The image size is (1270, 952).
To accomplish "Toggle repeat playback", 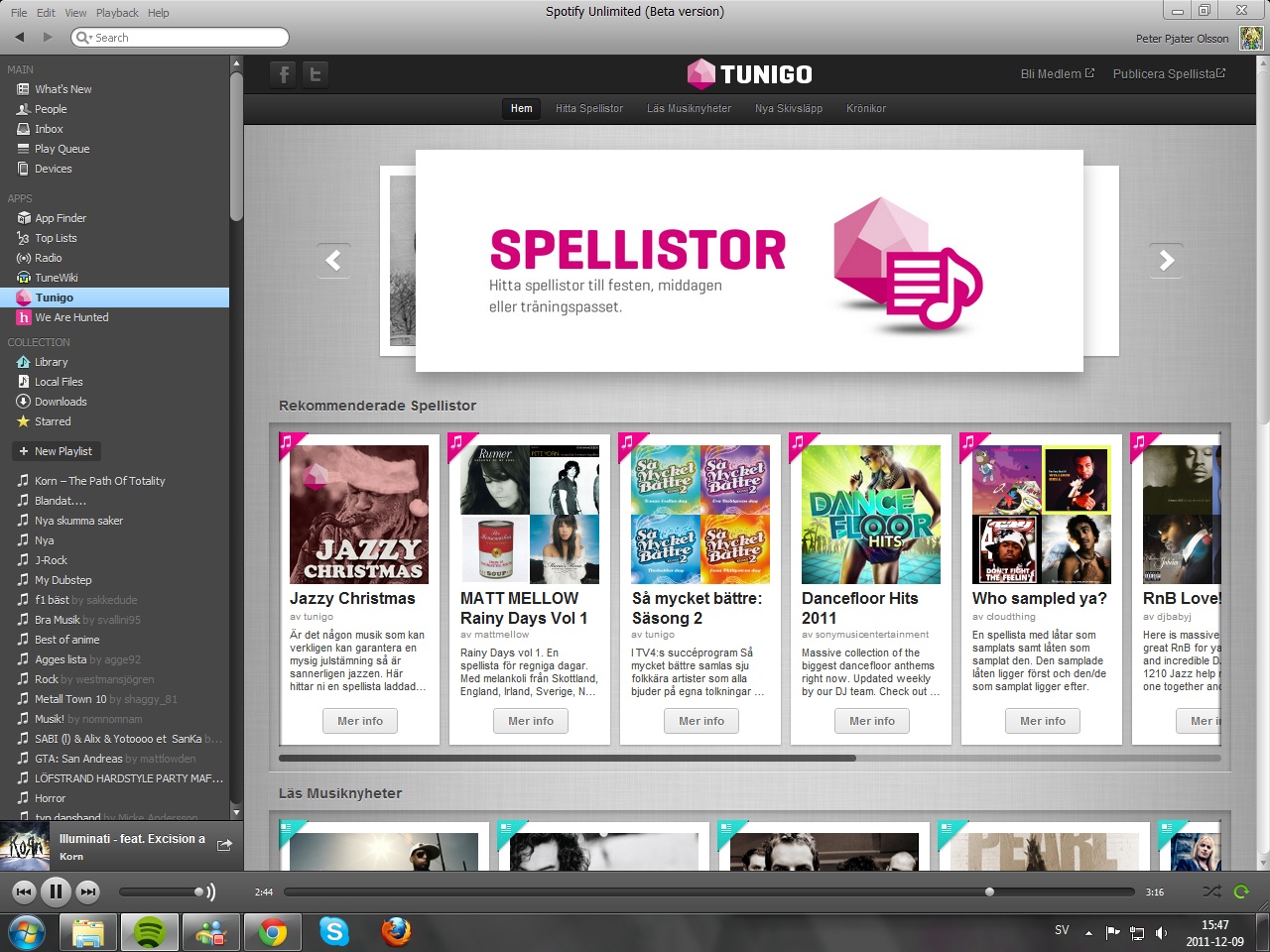I will pos(1241,892).
